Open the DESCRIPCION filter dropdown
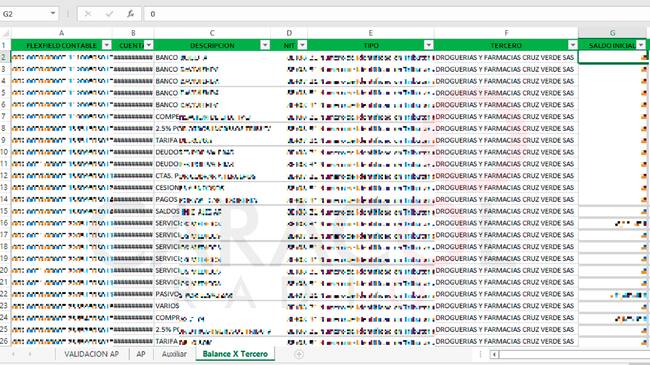 coord(265,45)
